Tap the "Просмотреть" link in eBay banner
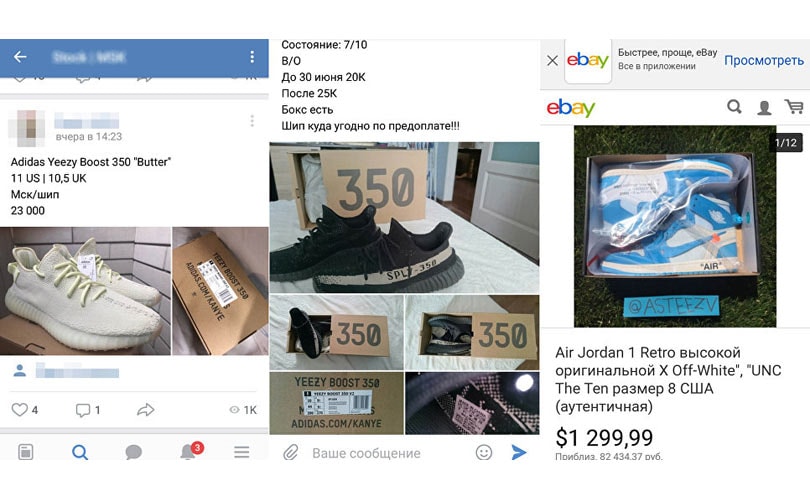 tap(764, 60)
